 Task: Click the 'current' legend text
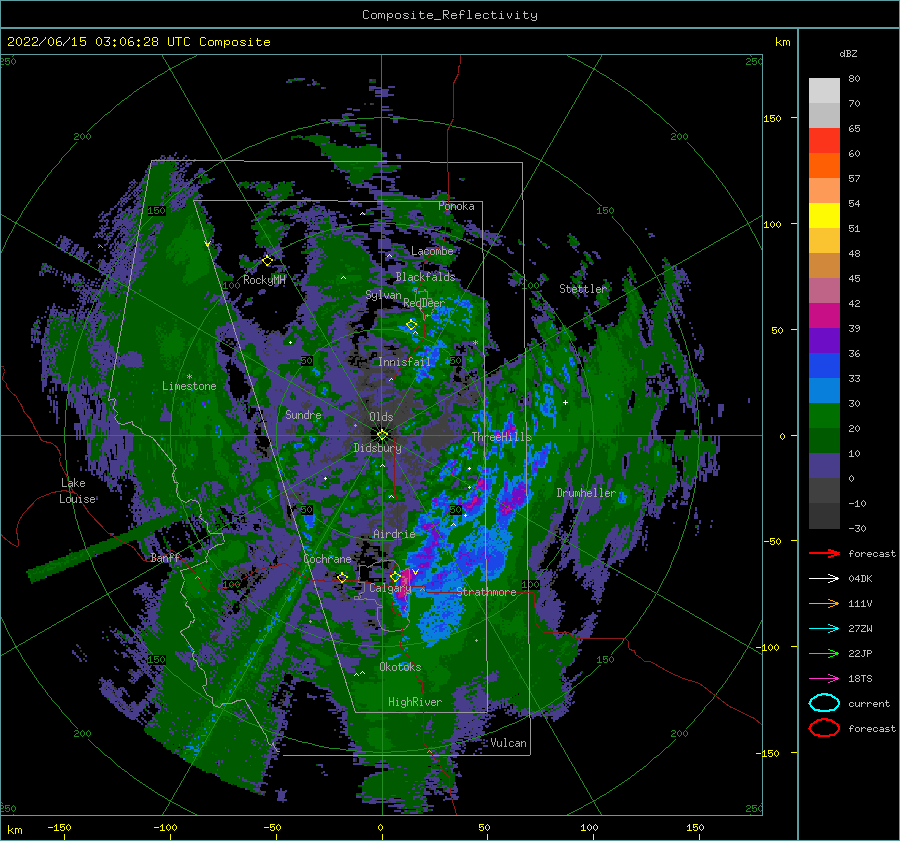[x=869, y=704]
